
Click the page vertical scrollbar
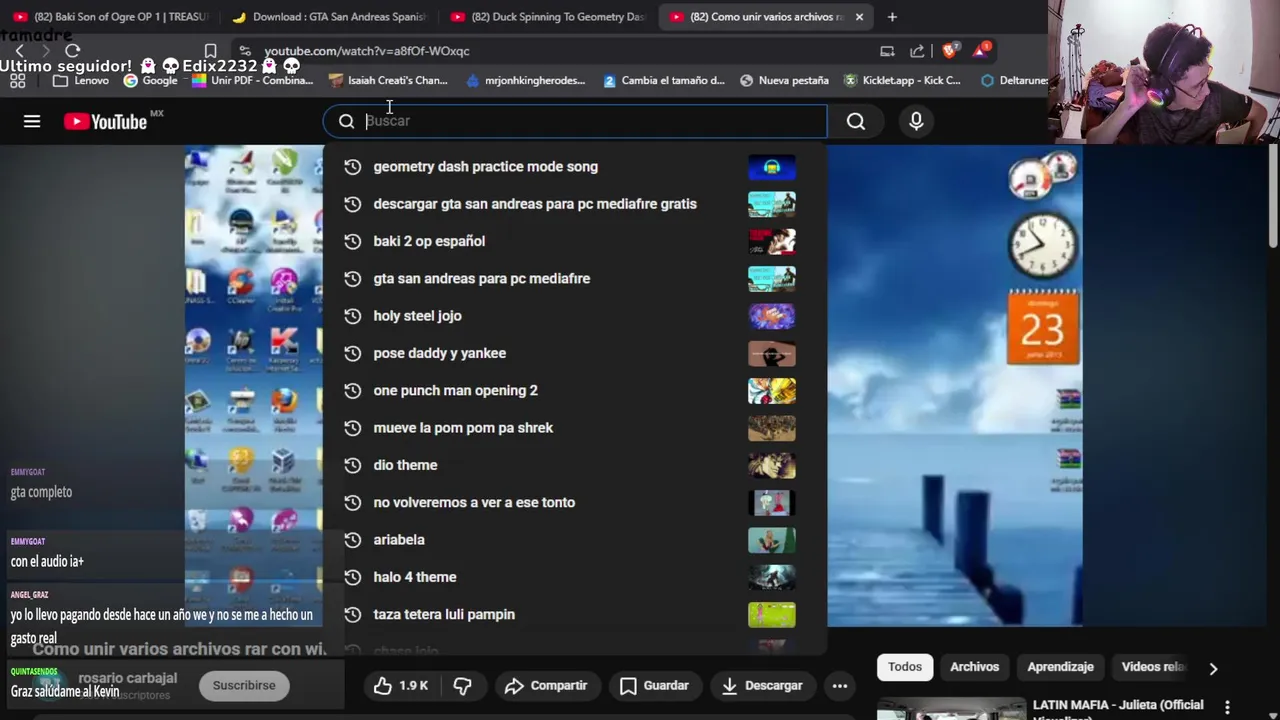pyautogui.click(x=1273, y=195)
